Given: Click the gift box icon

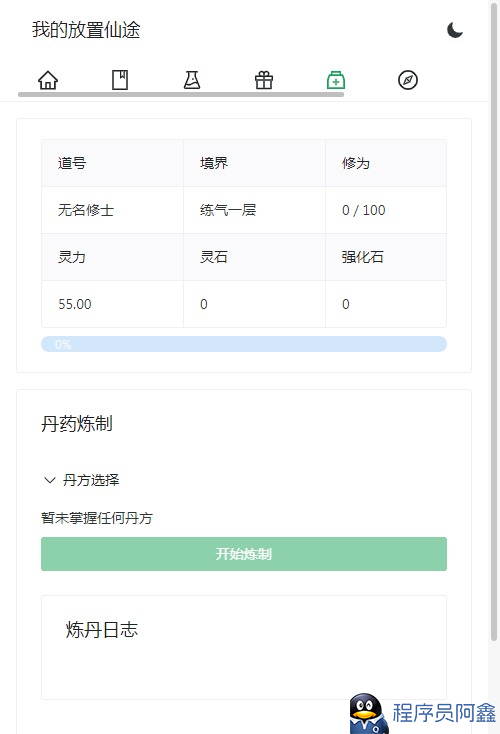Looking at the screenshot, I should [264, 80].
